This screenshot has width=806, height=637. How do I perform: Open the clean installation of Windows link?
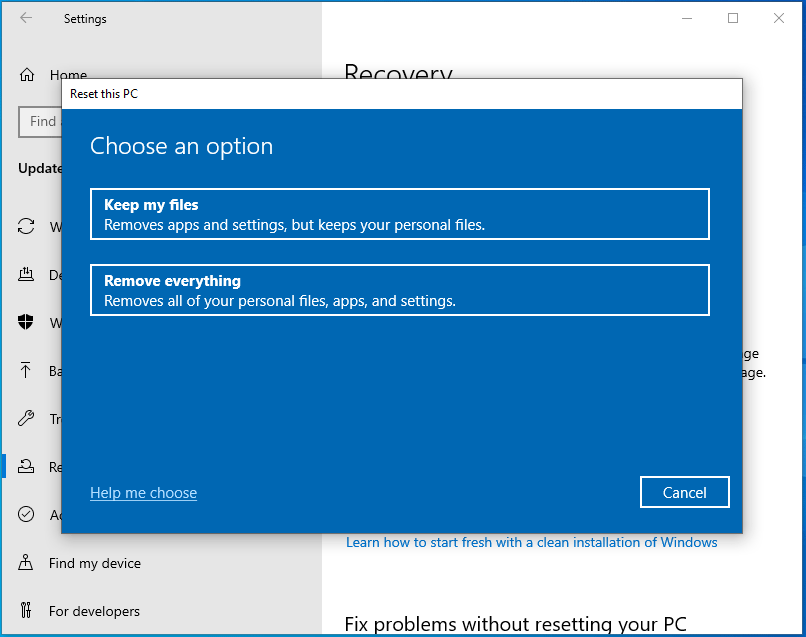[532, 542]
